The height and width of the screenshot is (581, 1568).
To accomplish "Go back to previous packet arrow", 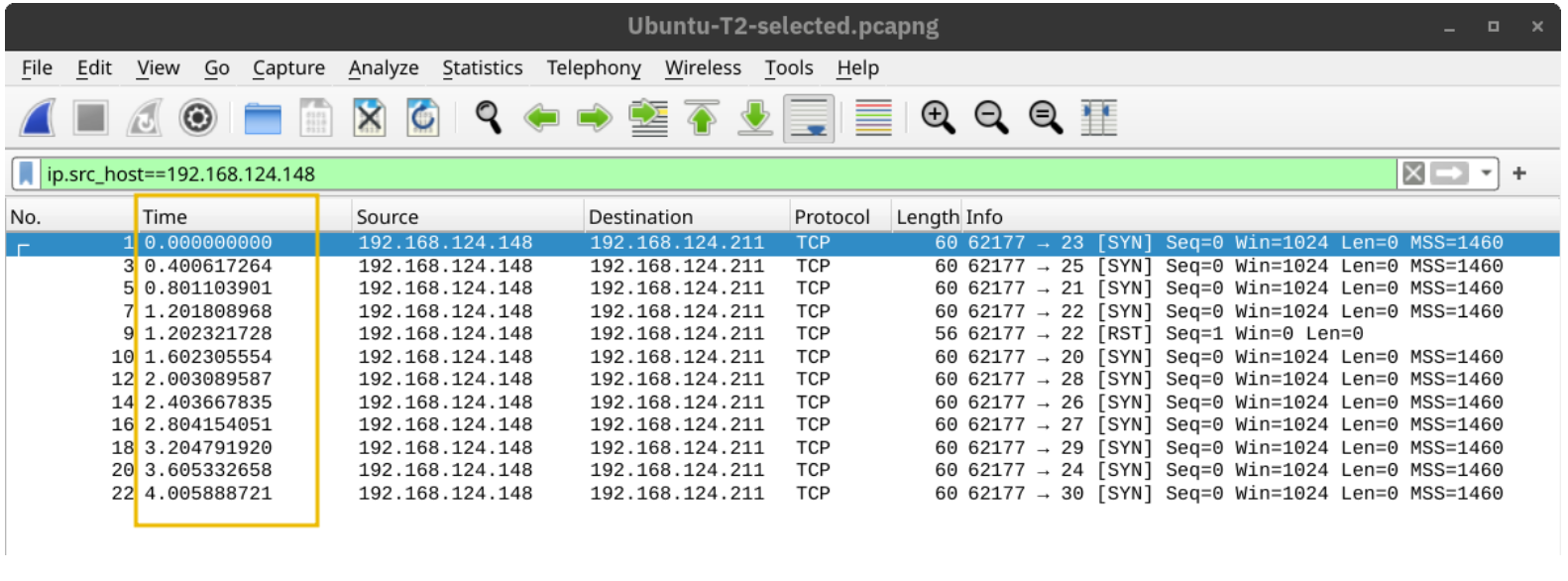I will click(541, 118).
